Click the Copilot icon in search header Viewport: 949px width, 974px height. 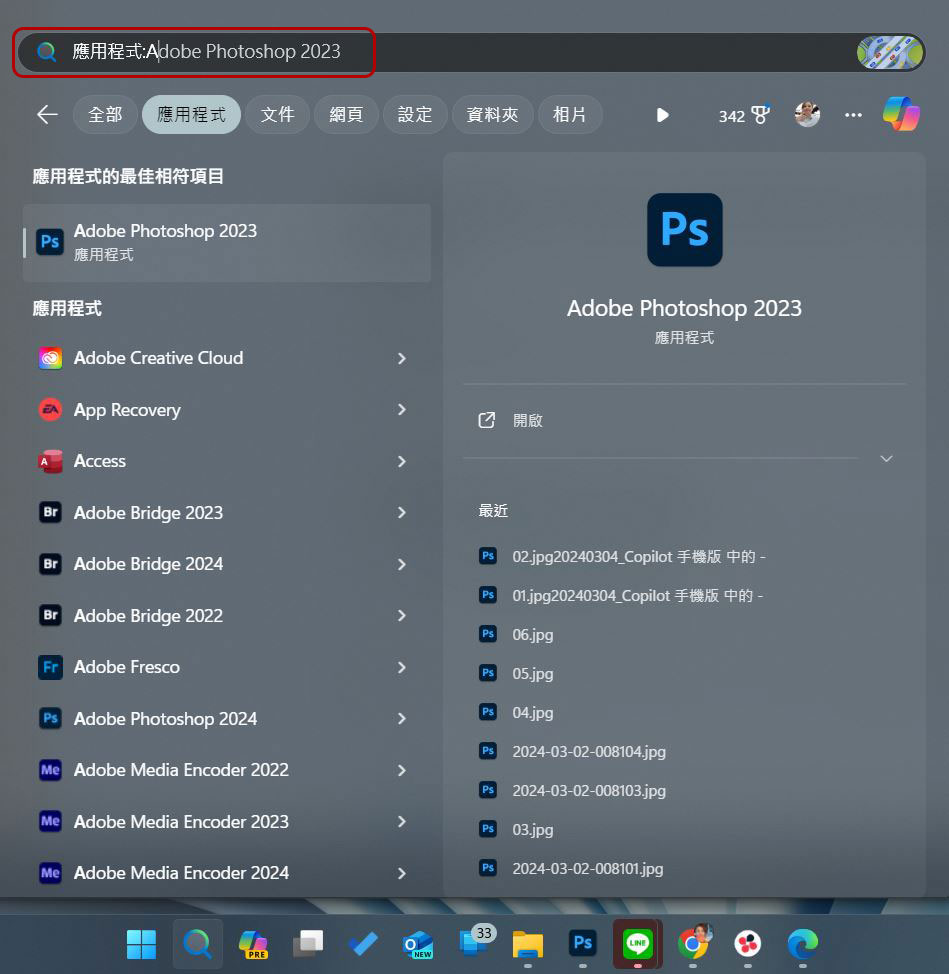[x=901, y=115]
